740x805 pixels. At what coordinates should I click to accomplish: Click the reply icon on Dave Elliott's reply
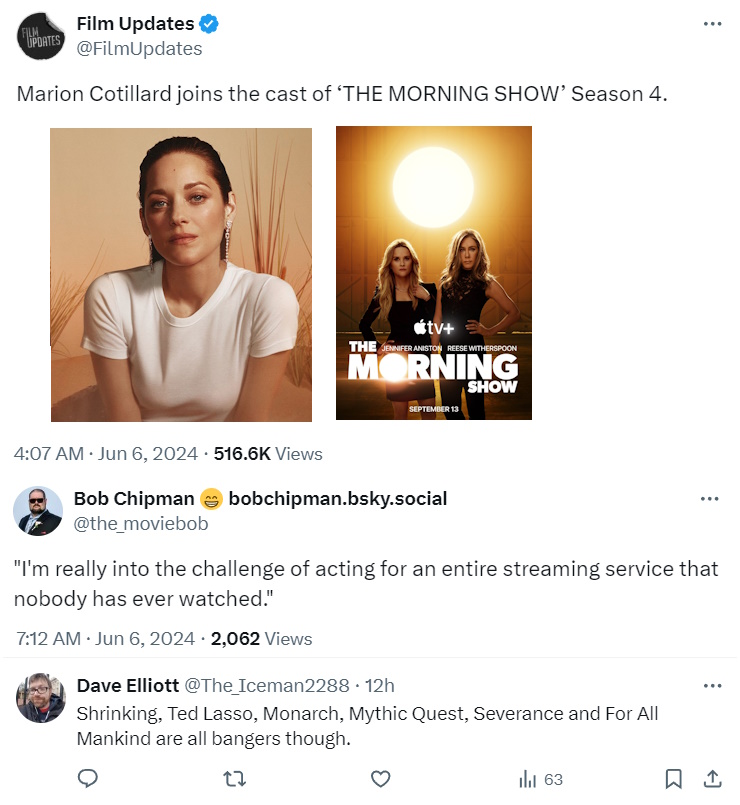pos(88,779)
